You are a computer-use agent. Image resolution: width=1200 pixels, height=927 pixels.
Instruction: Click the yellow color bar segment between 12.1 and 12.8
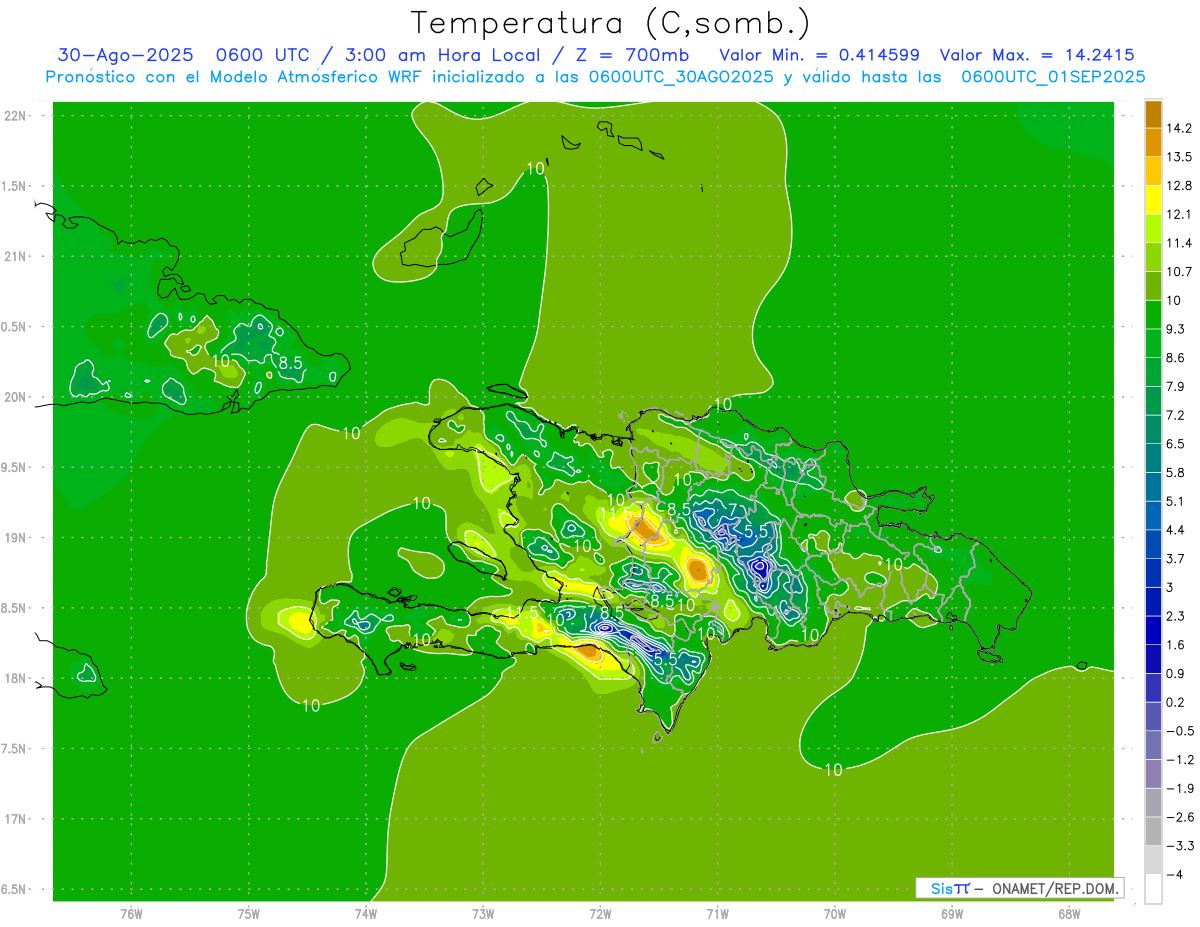(1153, 199)
